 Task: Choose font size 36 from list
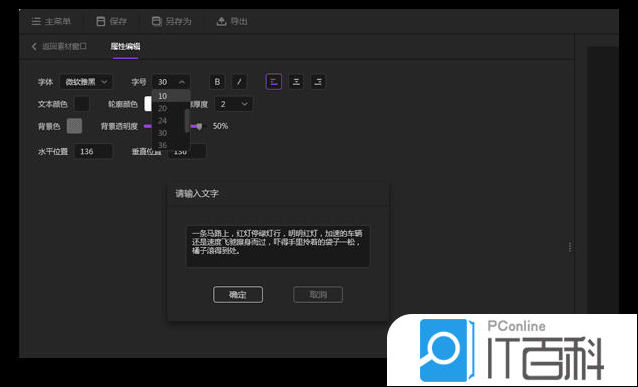point(168,145)
